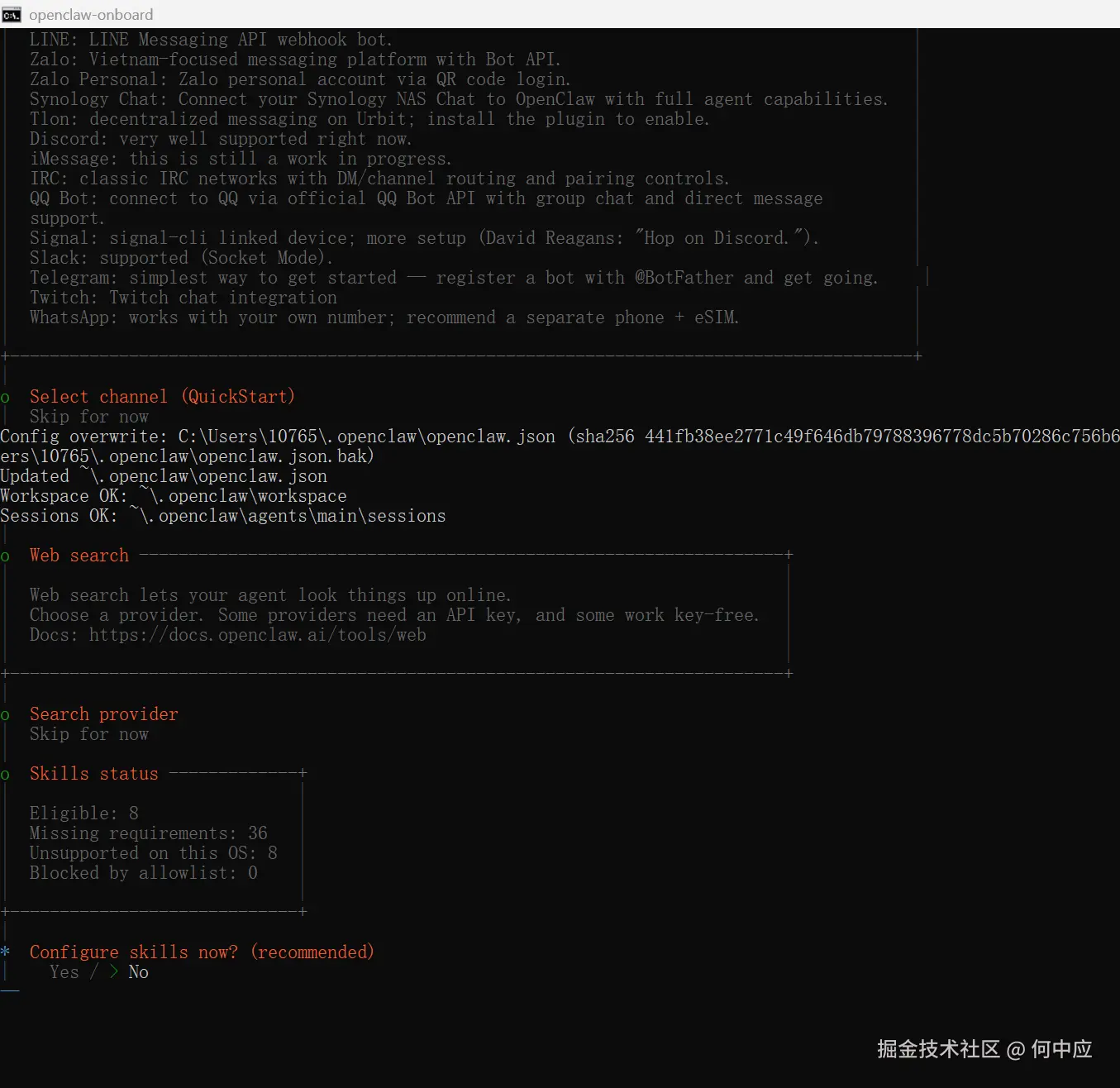Click the "Updated ~\.openclaw\openclaw.json" line
The height and width of the screenshot is (1088, 1120).
164,476
